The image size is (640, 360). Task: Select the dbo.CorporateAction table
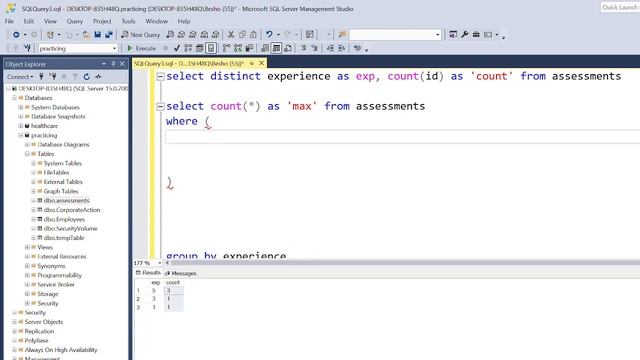[72, 210]
